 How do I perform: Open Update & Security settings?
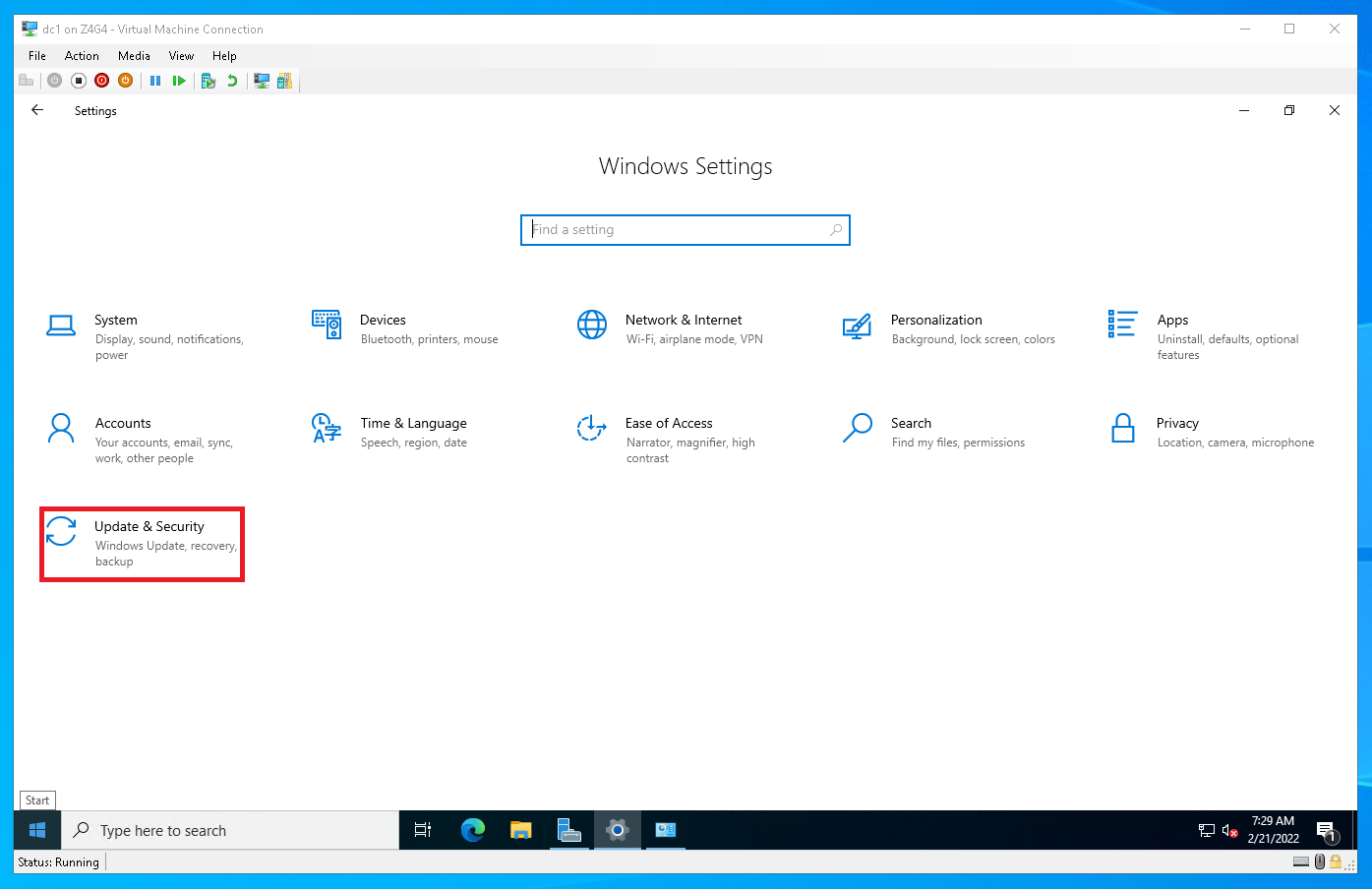coord(142,544)
